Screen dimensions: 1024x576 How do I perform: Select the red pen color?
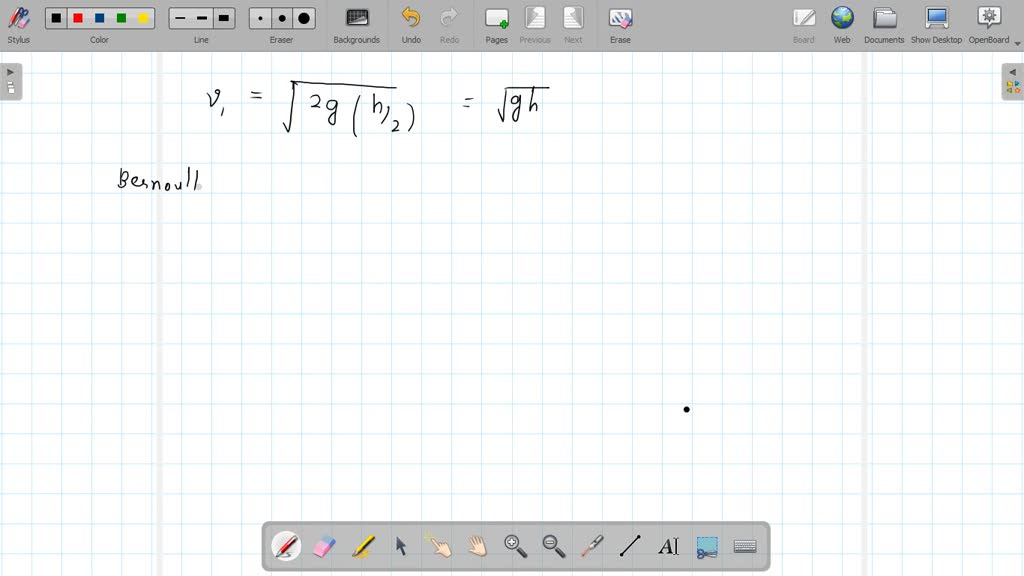coord(78,18)
